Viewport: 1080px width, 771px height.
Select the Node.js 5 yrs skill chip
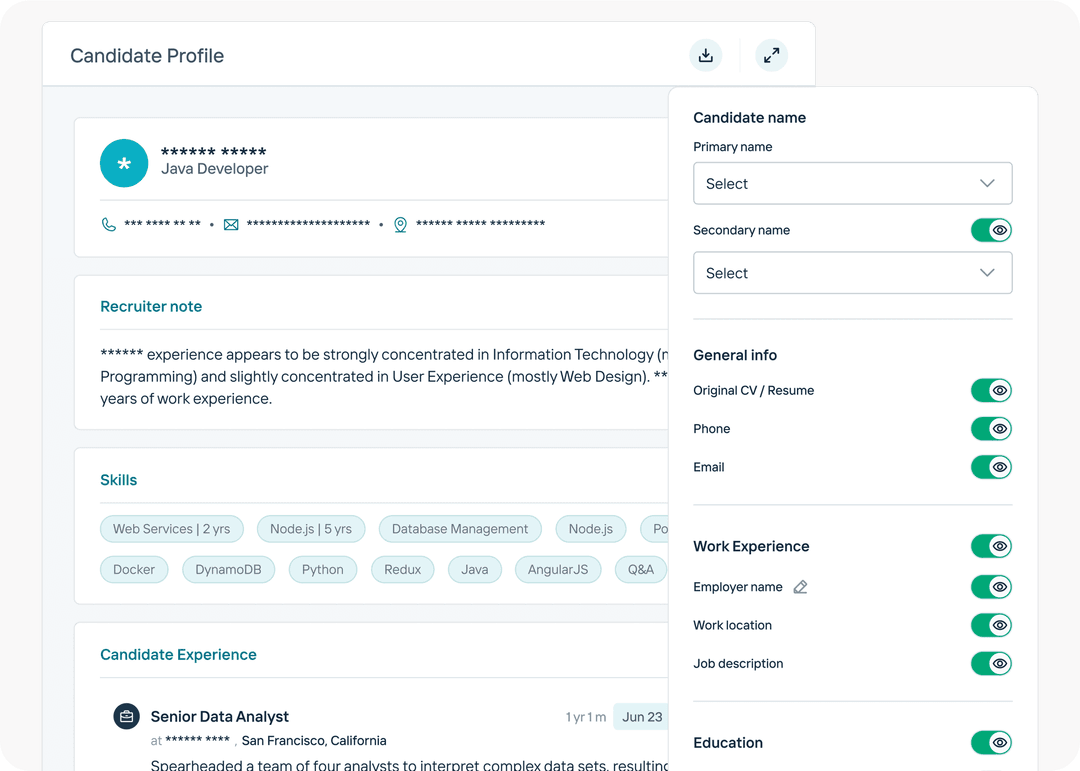point(311,529)
